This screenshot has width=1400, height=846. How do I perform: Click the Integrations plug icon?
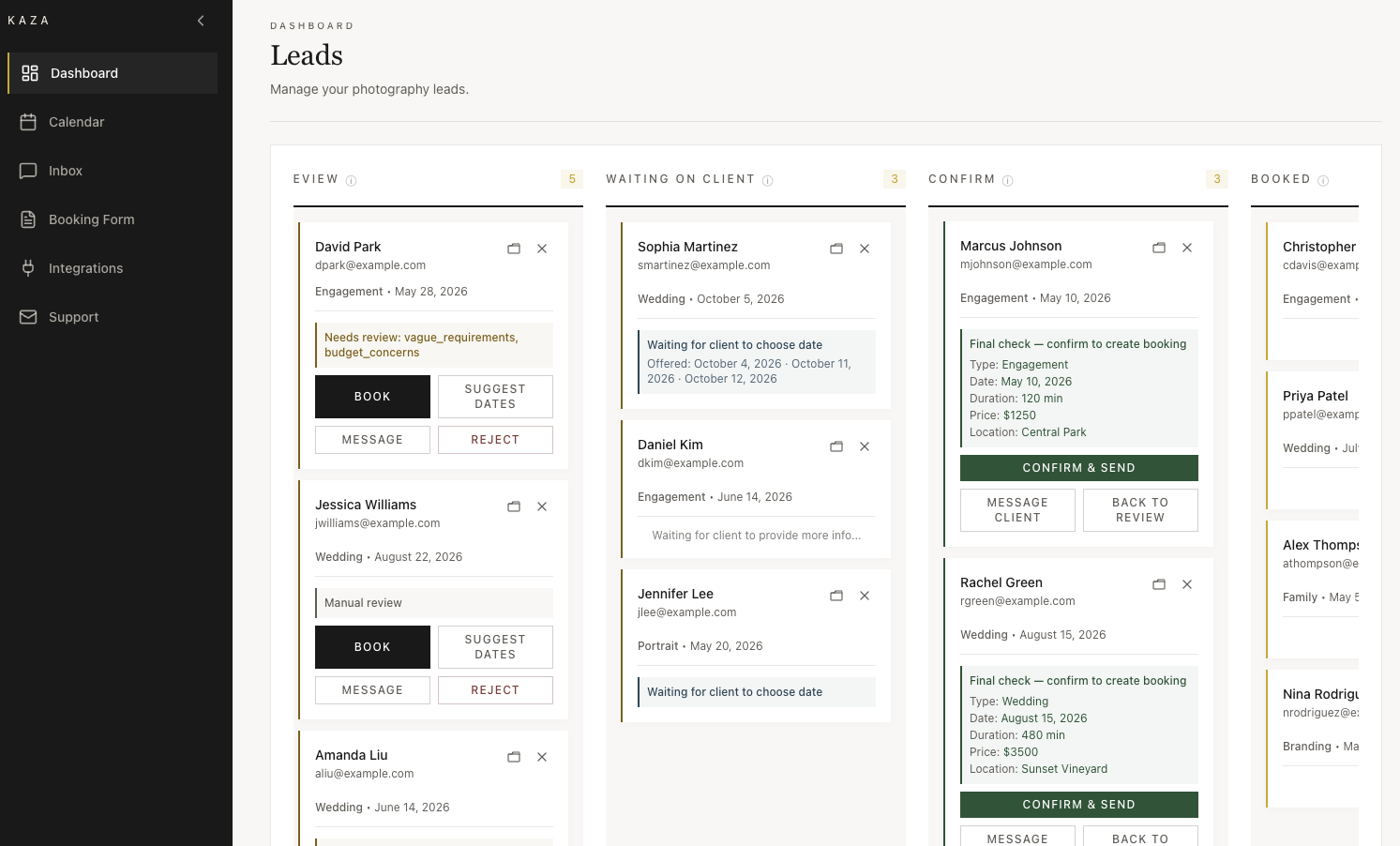(28, 268)
